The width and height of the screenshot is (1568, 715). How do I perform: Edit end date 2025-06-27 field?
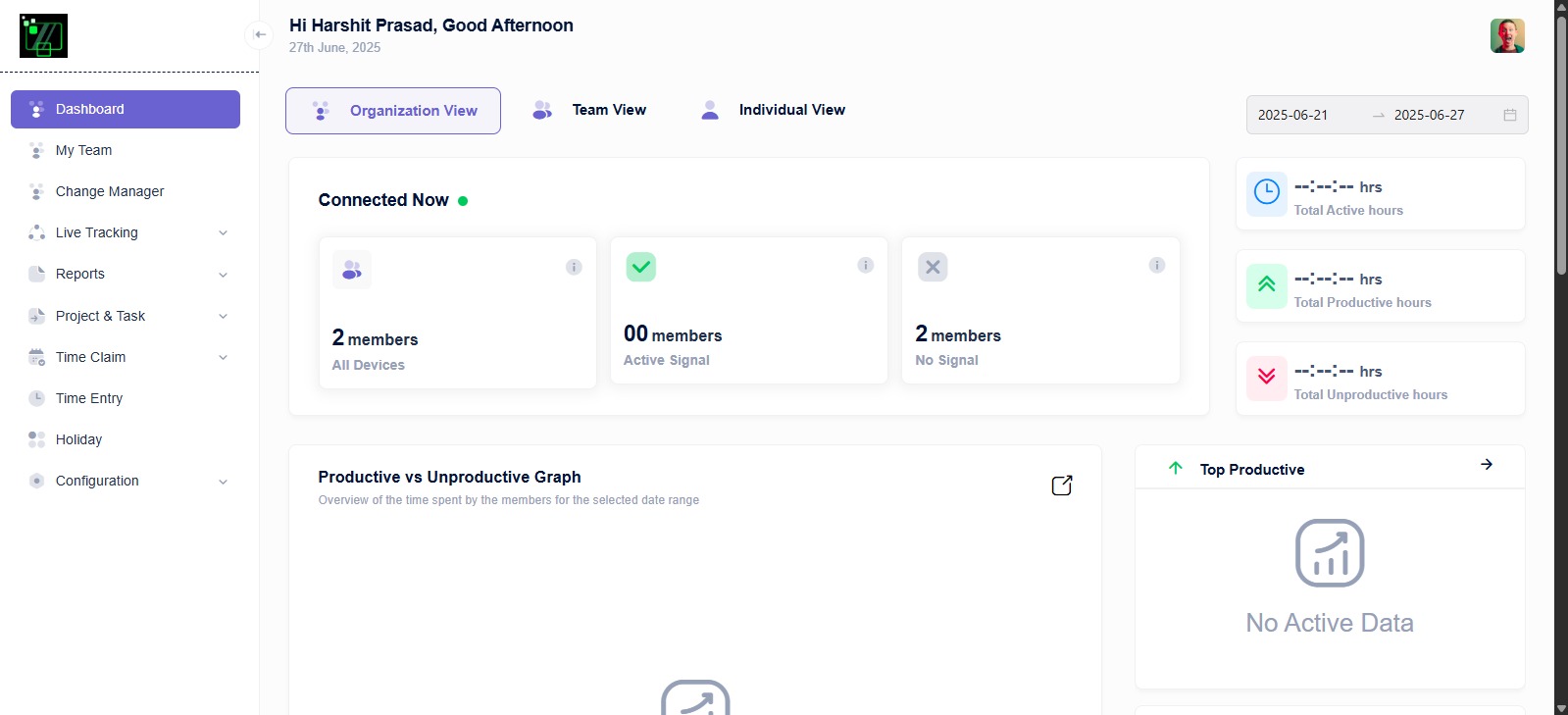tap(1430, 115)
